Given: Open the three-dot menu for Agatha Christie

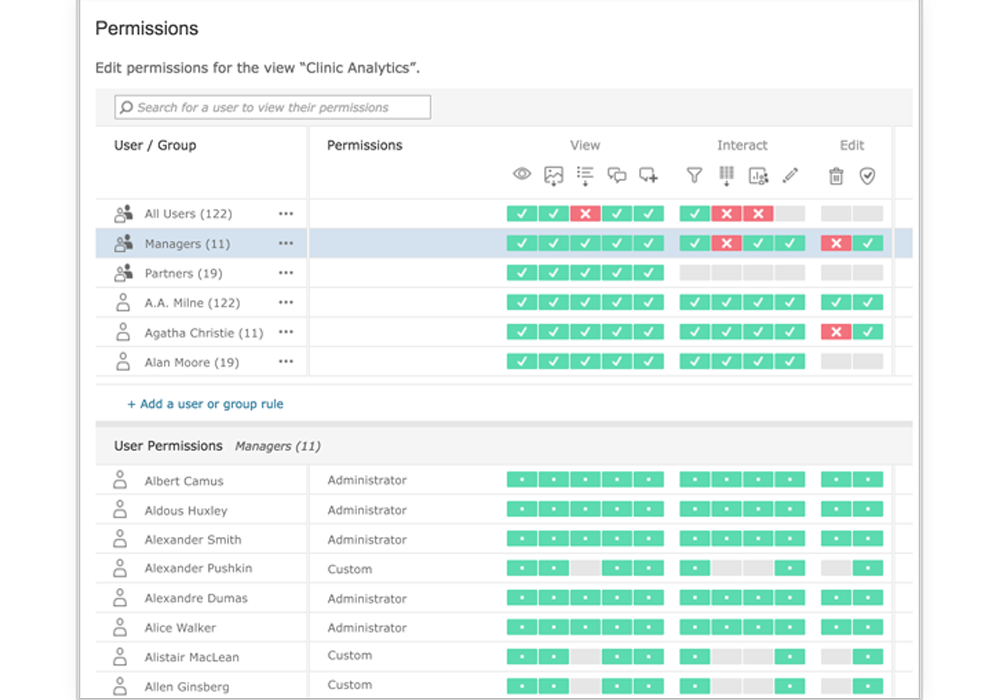Looking at the screenshot, I should pos(286,333).
